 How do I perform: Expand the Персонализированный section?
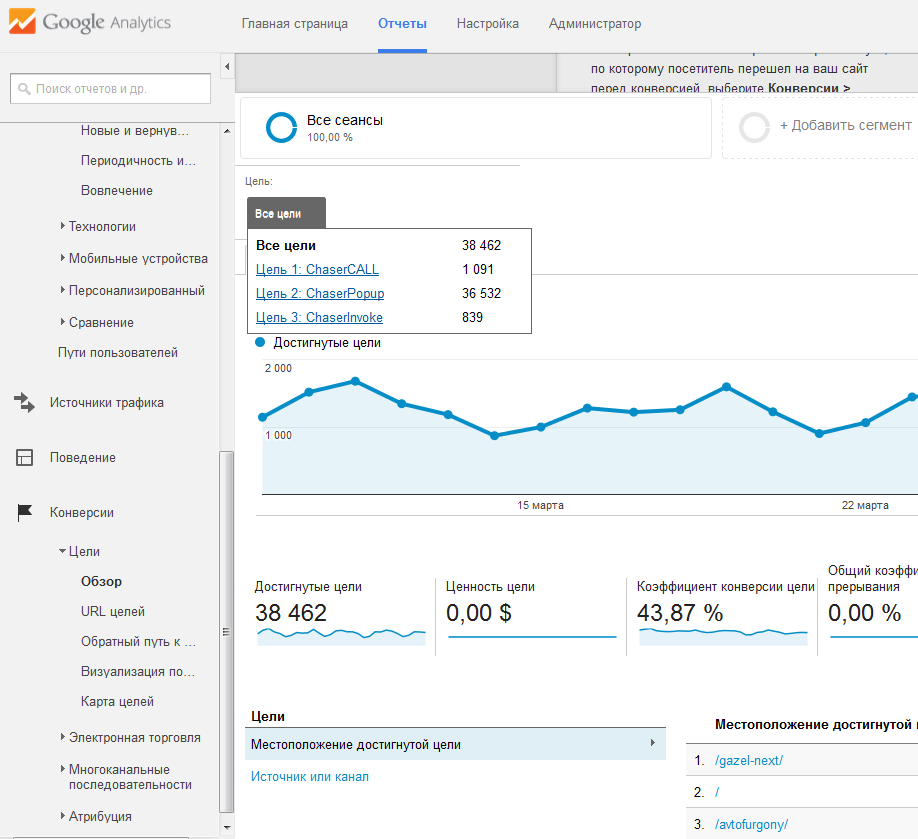pos(63,290)
